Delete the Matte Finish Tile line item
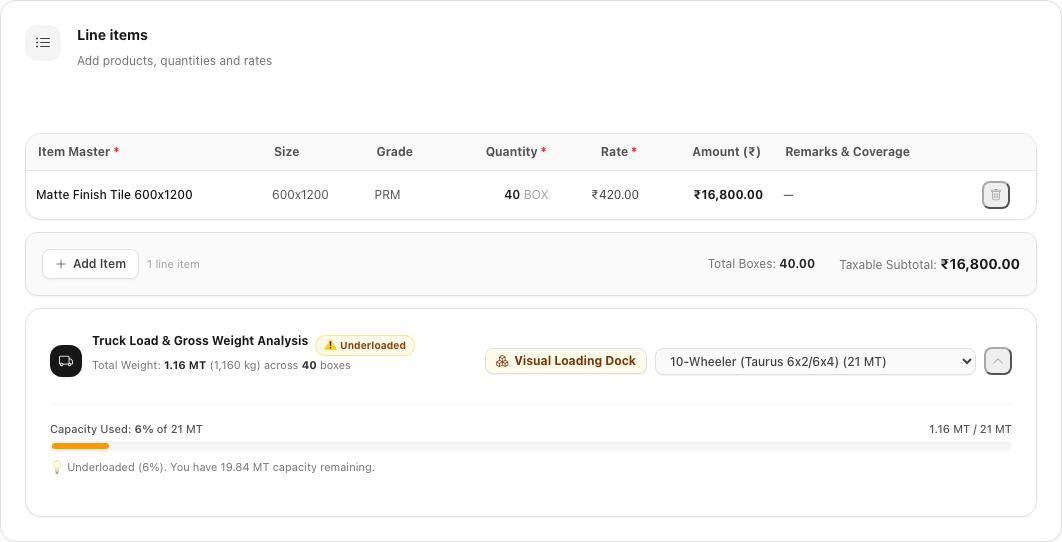This screenshot has width=1062, height=542. (x=996, y=195)
